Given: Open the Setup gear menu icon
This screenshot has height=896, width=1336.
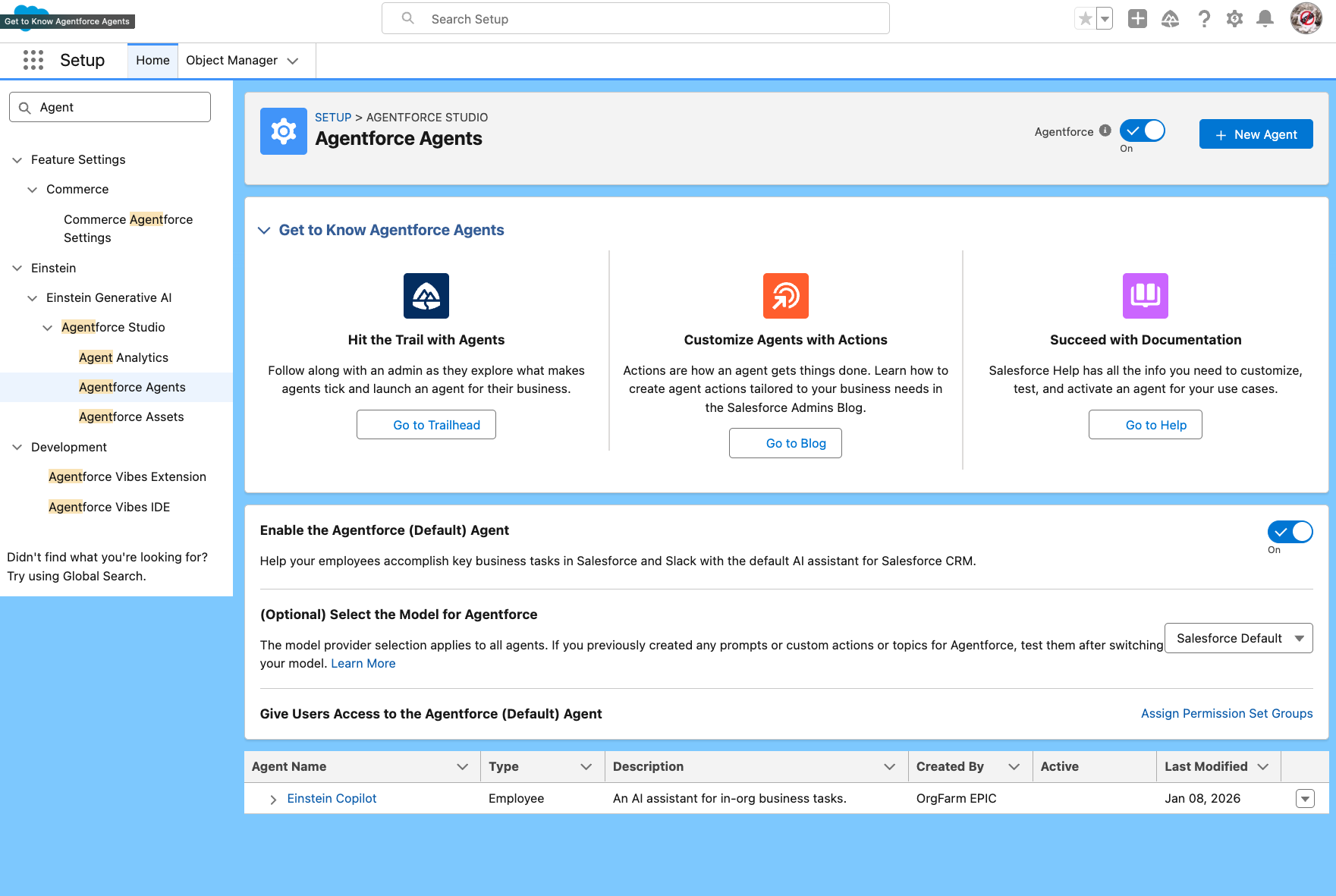Looking at the screenshot, I should 1234,19.
